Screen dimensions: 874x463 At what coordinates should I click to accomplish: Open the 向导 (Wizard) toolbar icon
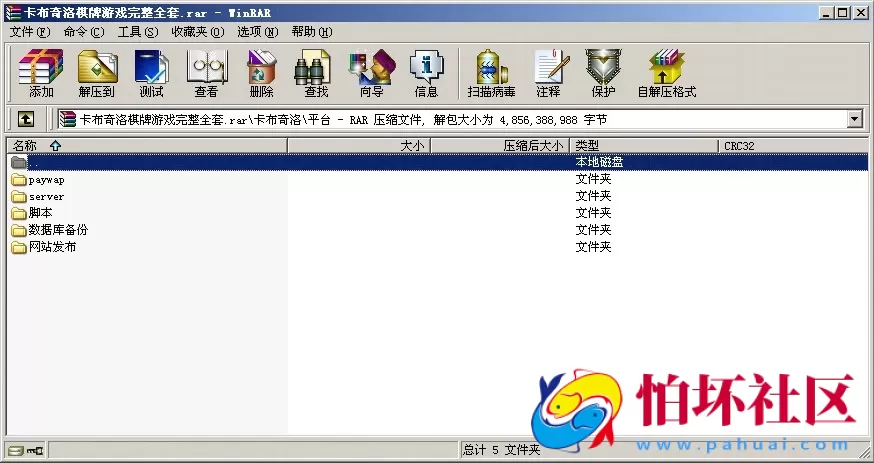pos(372,73)
